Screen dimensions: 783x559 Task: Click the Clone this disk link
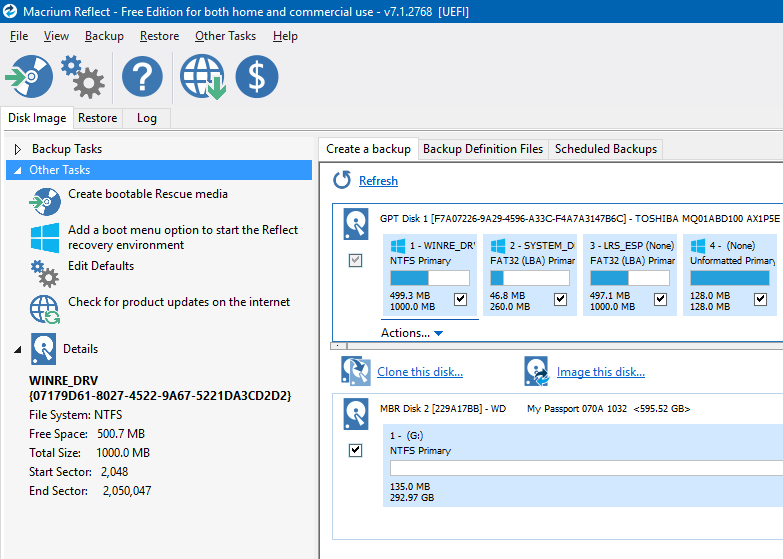coord(420,372)
